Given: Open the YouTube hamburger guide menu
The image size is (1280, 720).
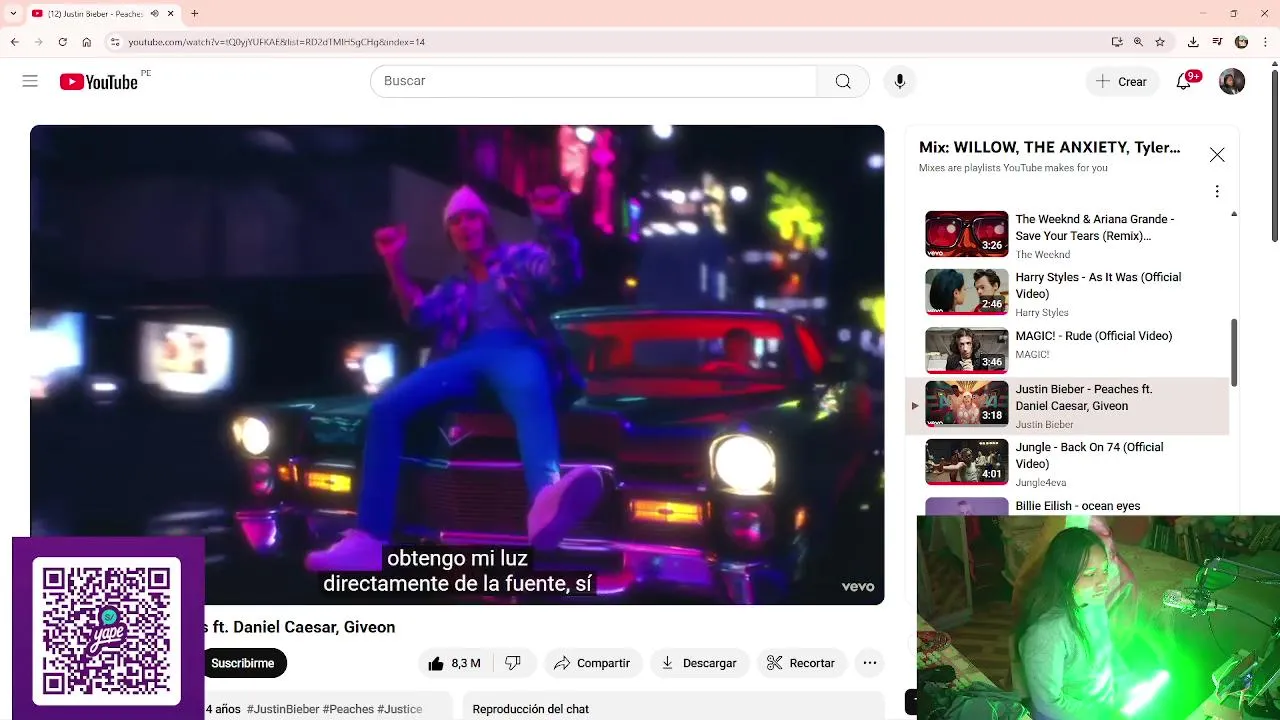Looking at the screenshot, I should click(x=30, y=81).
